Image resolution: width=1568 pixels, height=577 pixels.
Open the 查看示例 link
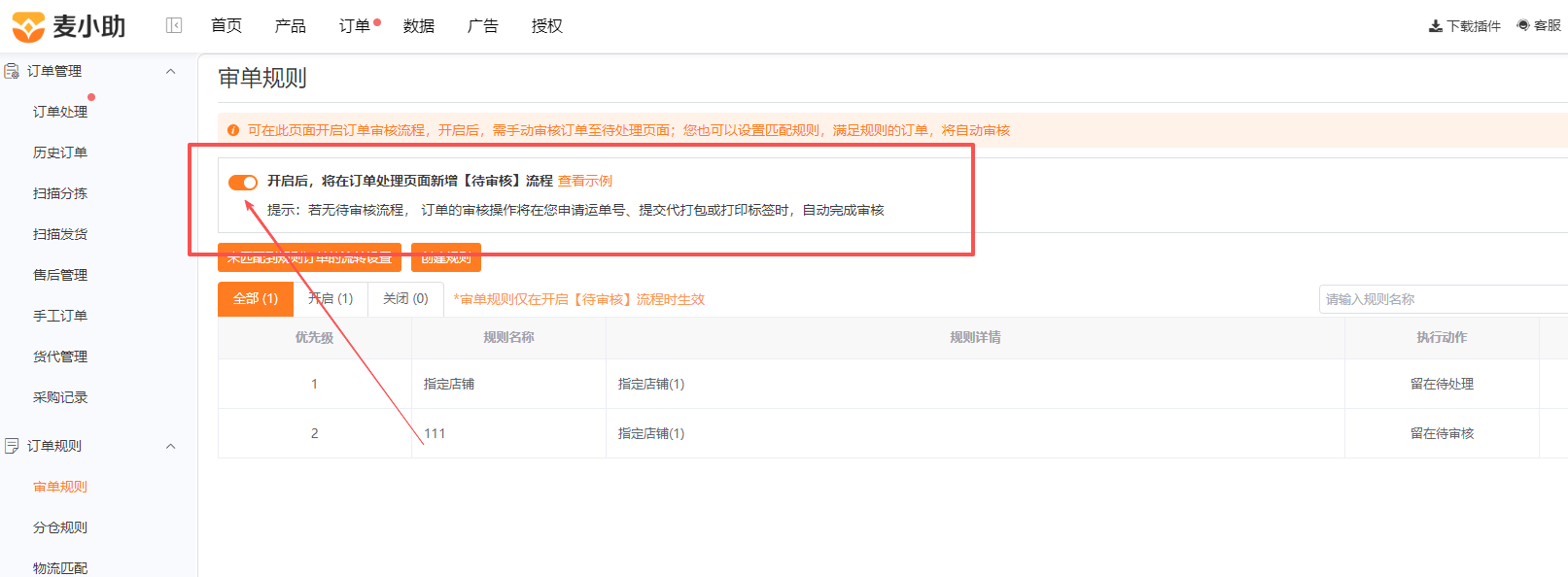click(x=585, y=181)
